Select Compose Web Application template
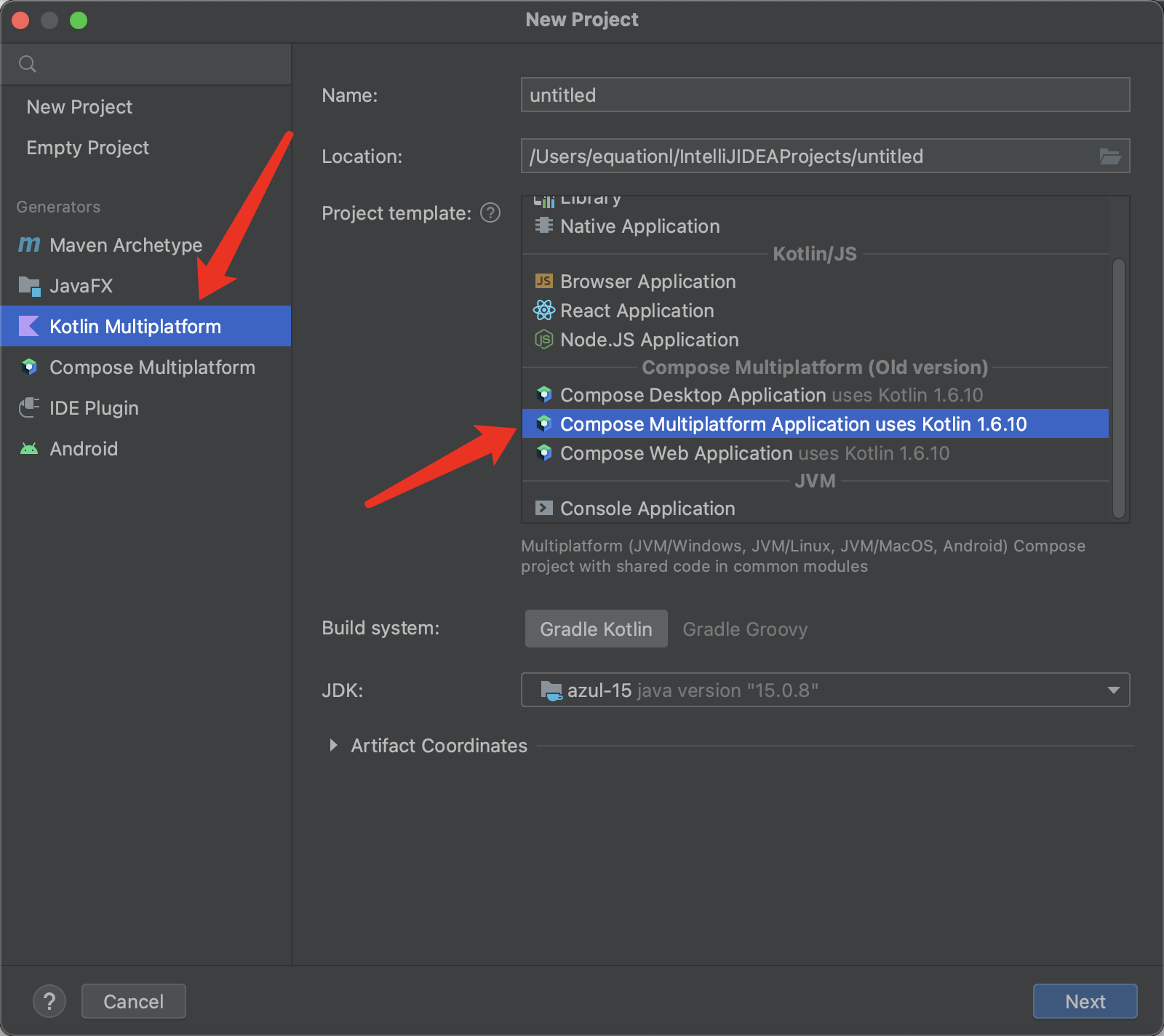 point(816,453)
